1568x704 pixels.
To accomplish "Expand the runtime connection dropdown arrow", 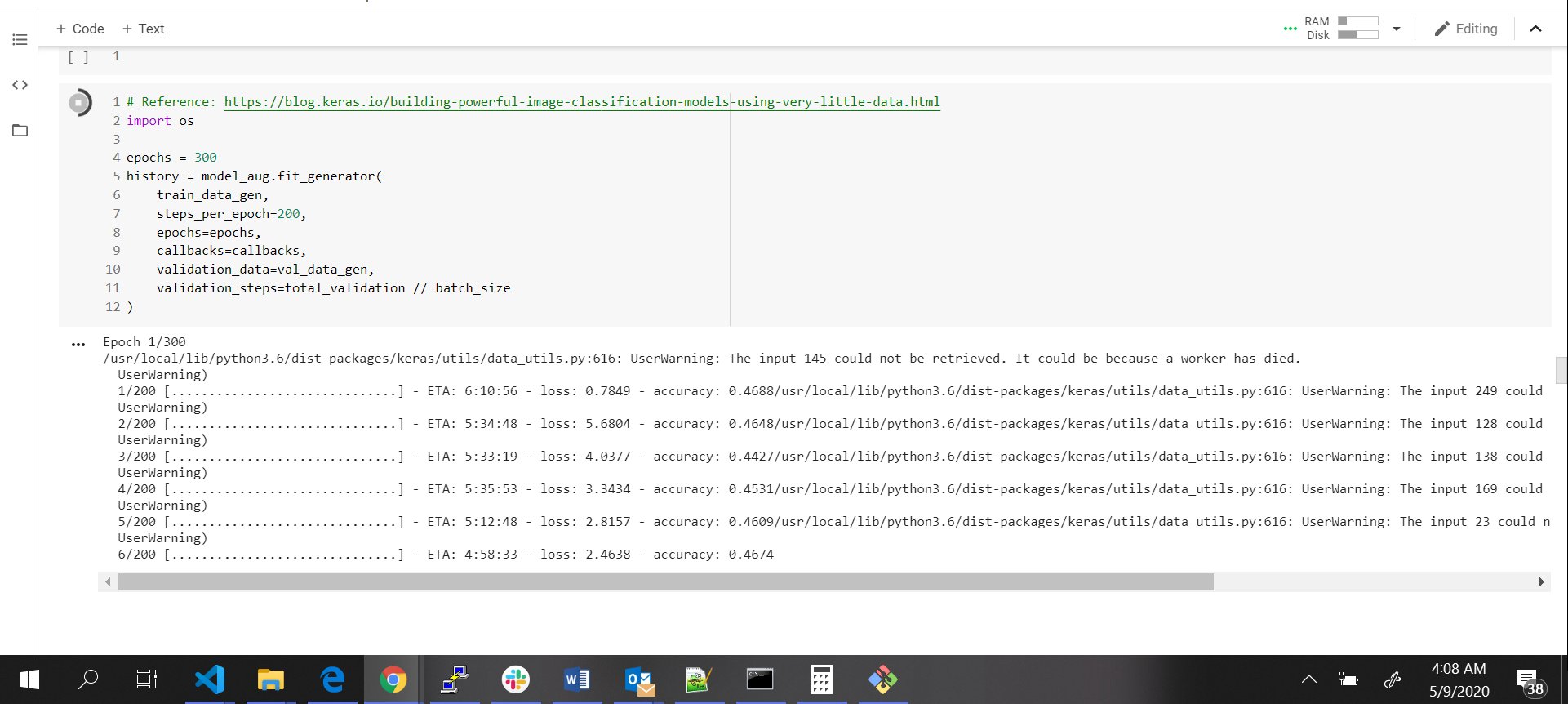I will pyautogui.click(x=1397, y=29).
